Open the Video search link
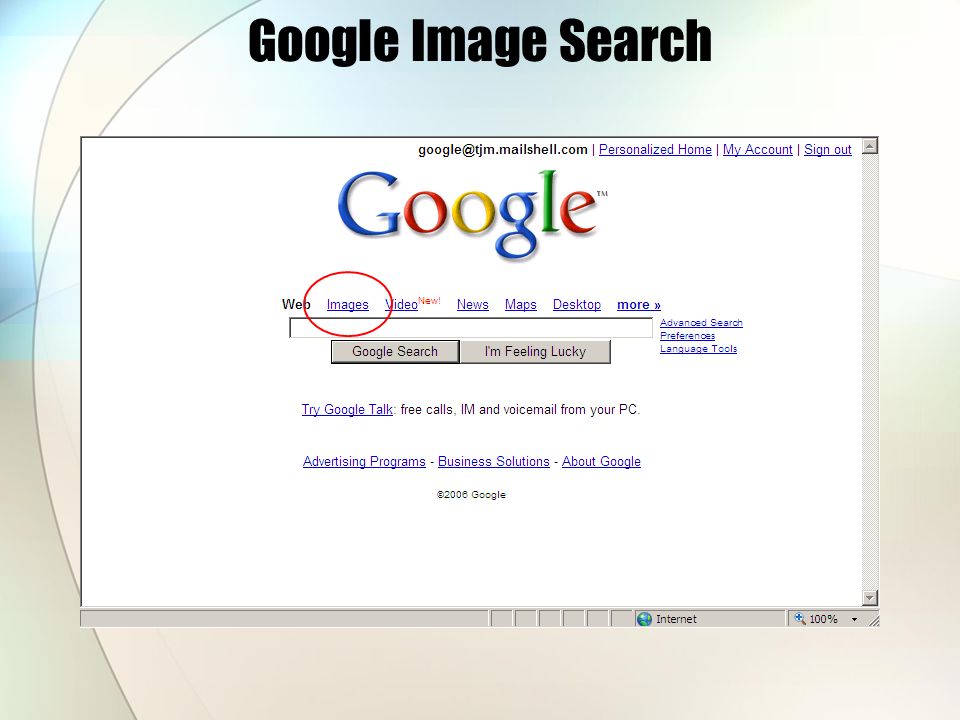This screenshot has width=960, height=720. pos(401,304)
